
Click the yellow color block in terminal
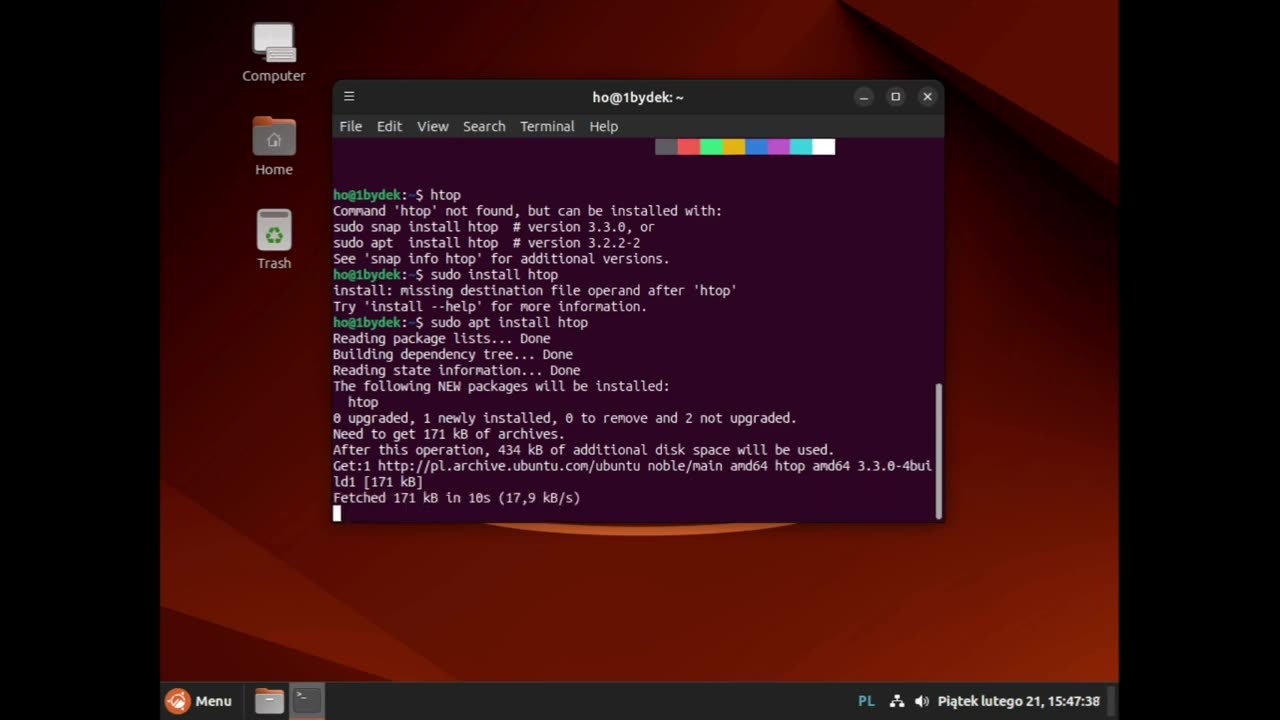point(734,147)
